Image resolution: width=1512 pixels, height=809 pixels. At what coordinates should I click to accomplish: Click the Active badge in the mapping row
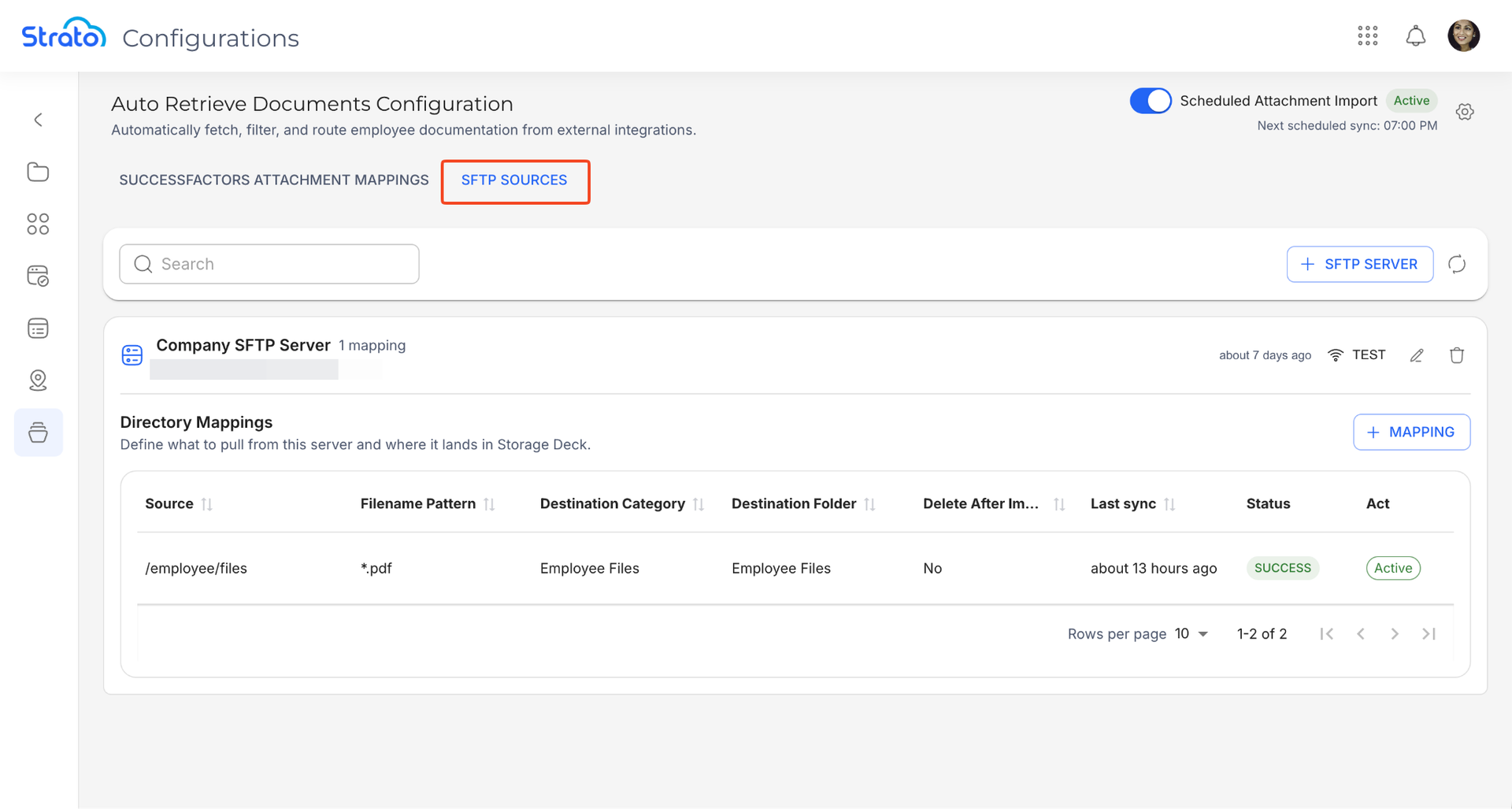click(1393, 568)
